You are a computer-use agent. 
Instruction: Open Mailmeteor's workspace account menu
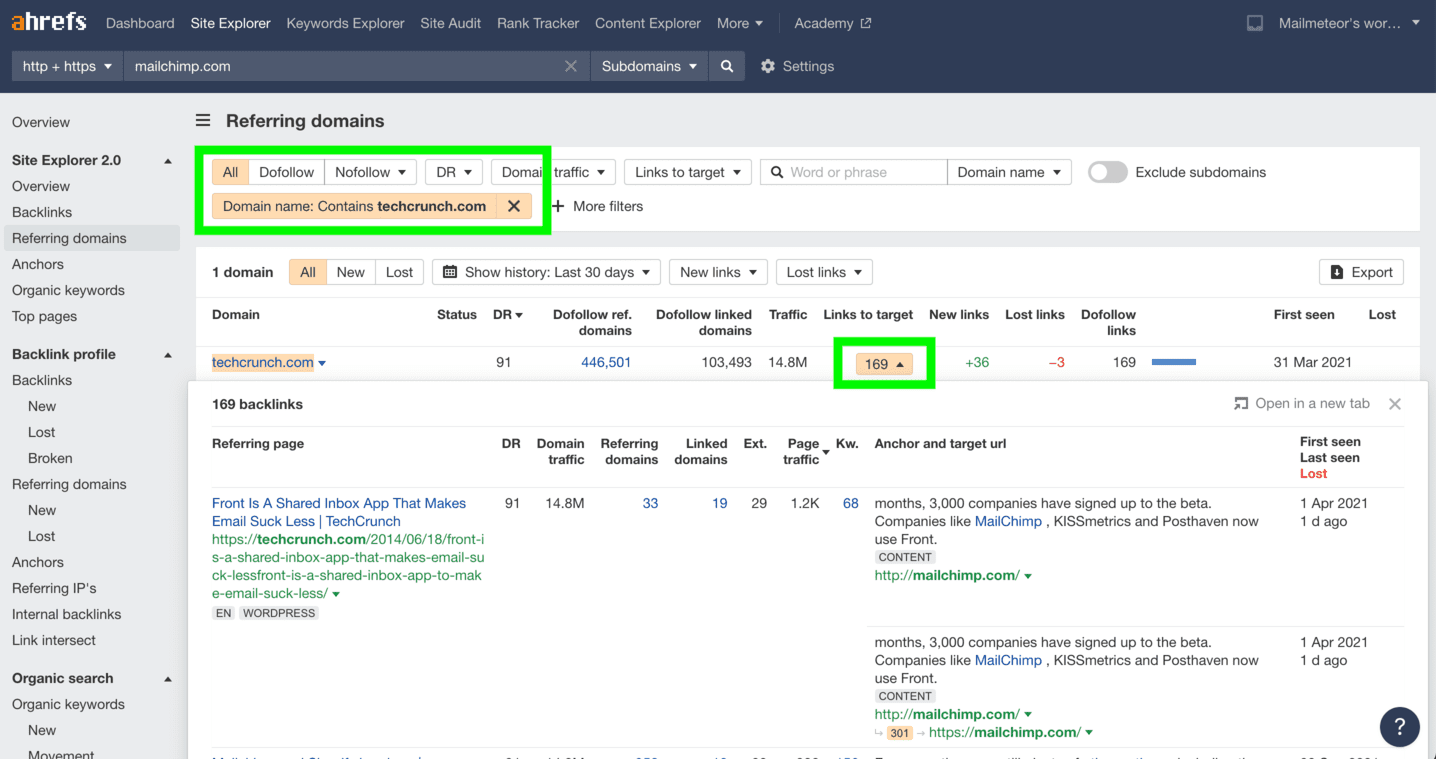(1349, 23)
